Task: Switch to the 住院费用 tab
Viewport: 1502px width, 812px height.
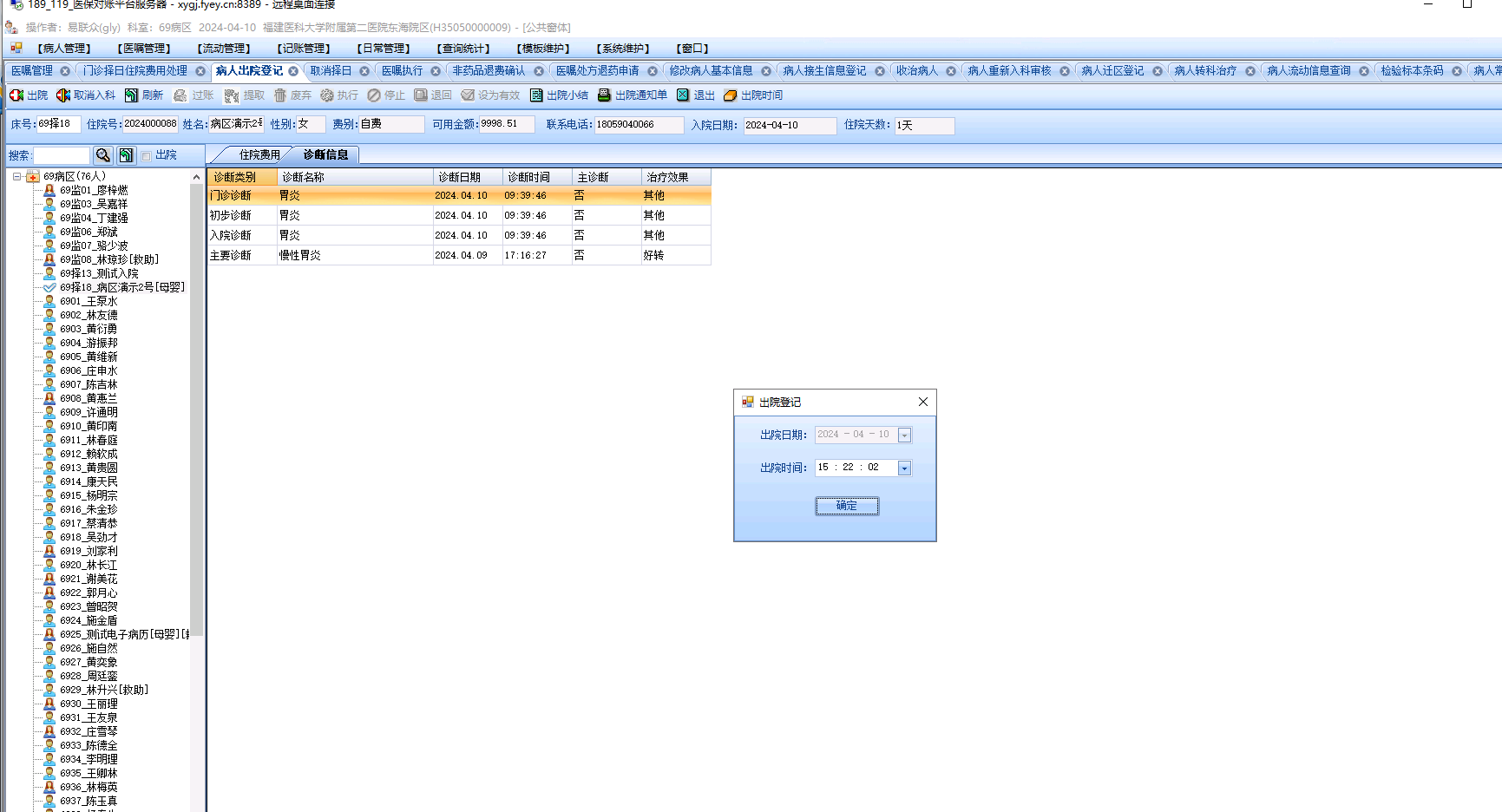Action: click(259, 155)
